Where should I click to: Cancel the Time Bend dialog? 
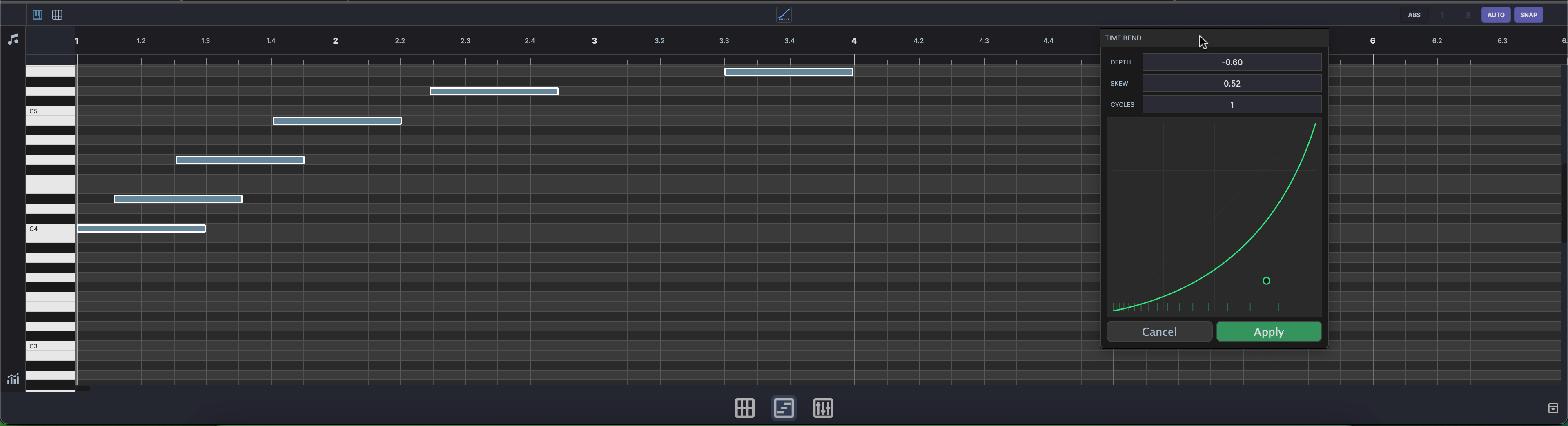(x=1159, y=332)
